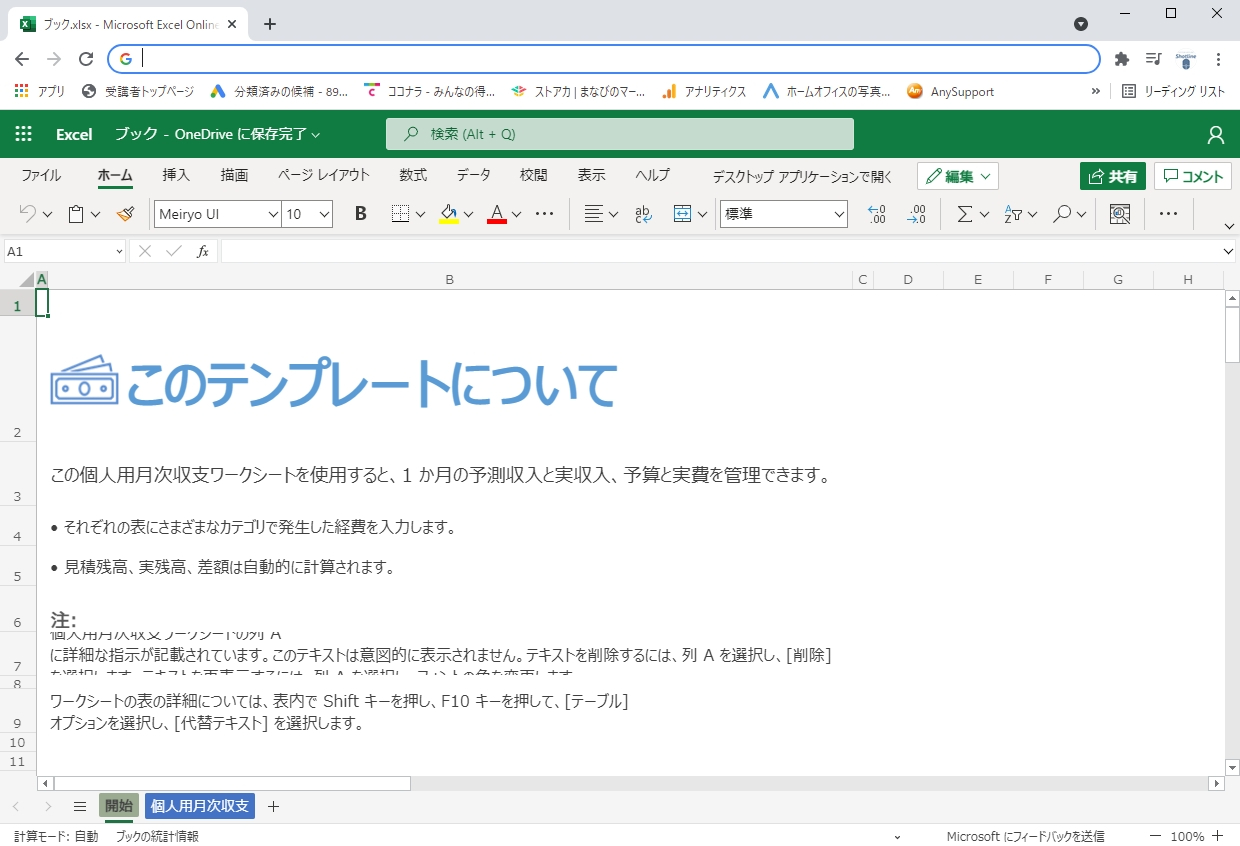Toggle bold formatting
The height and width of the screenshot is (846, 1240).
361,213
